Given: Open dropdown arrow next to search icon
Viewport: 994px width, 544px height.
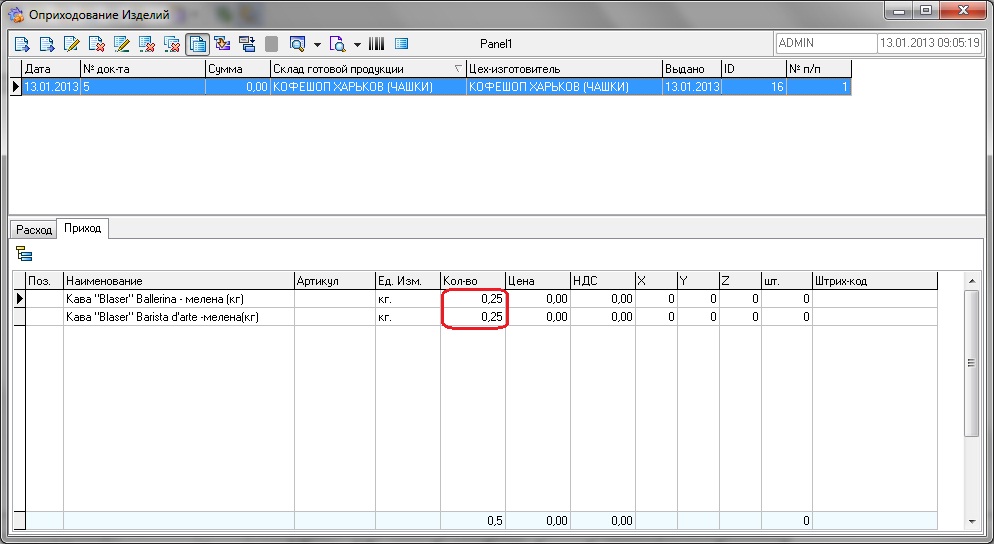Looking at the screenshot, I should tap(317, 44).
